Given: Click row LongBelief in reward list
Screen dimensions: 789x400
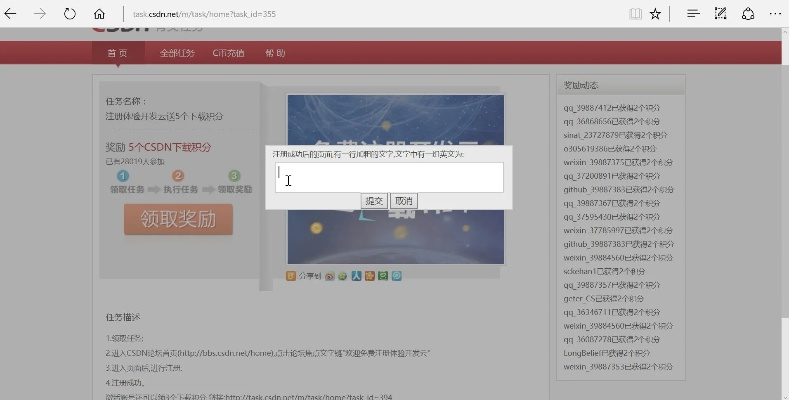Looking at the screenshot, I should 606,352.
